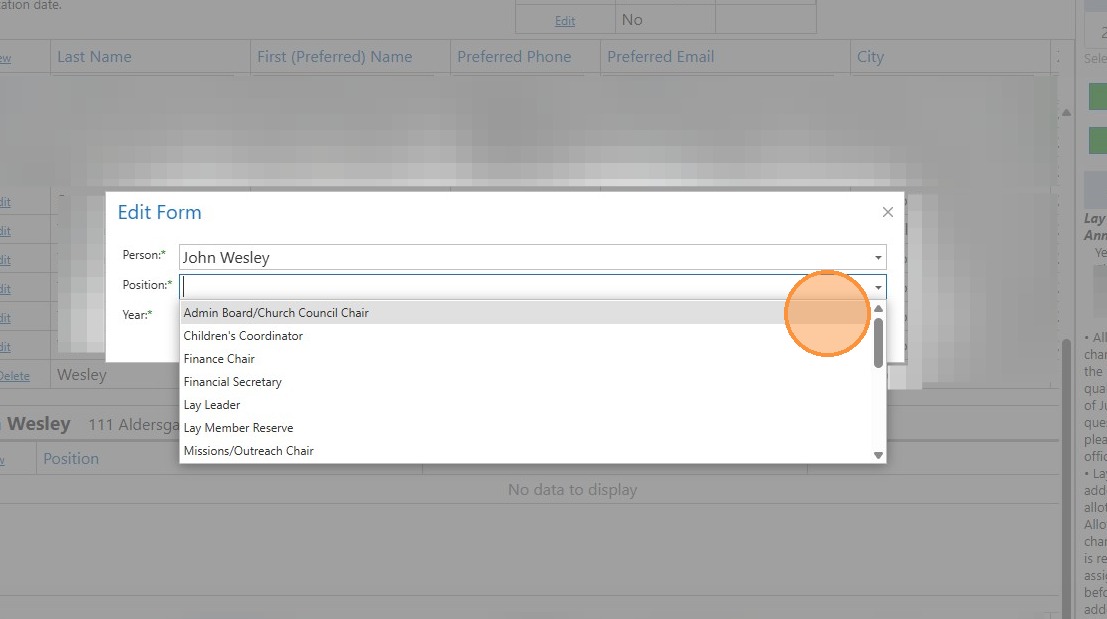Click the dropdown list scrollbar thumb
This screenshot has height=619, width=1107.
point(878,343)
